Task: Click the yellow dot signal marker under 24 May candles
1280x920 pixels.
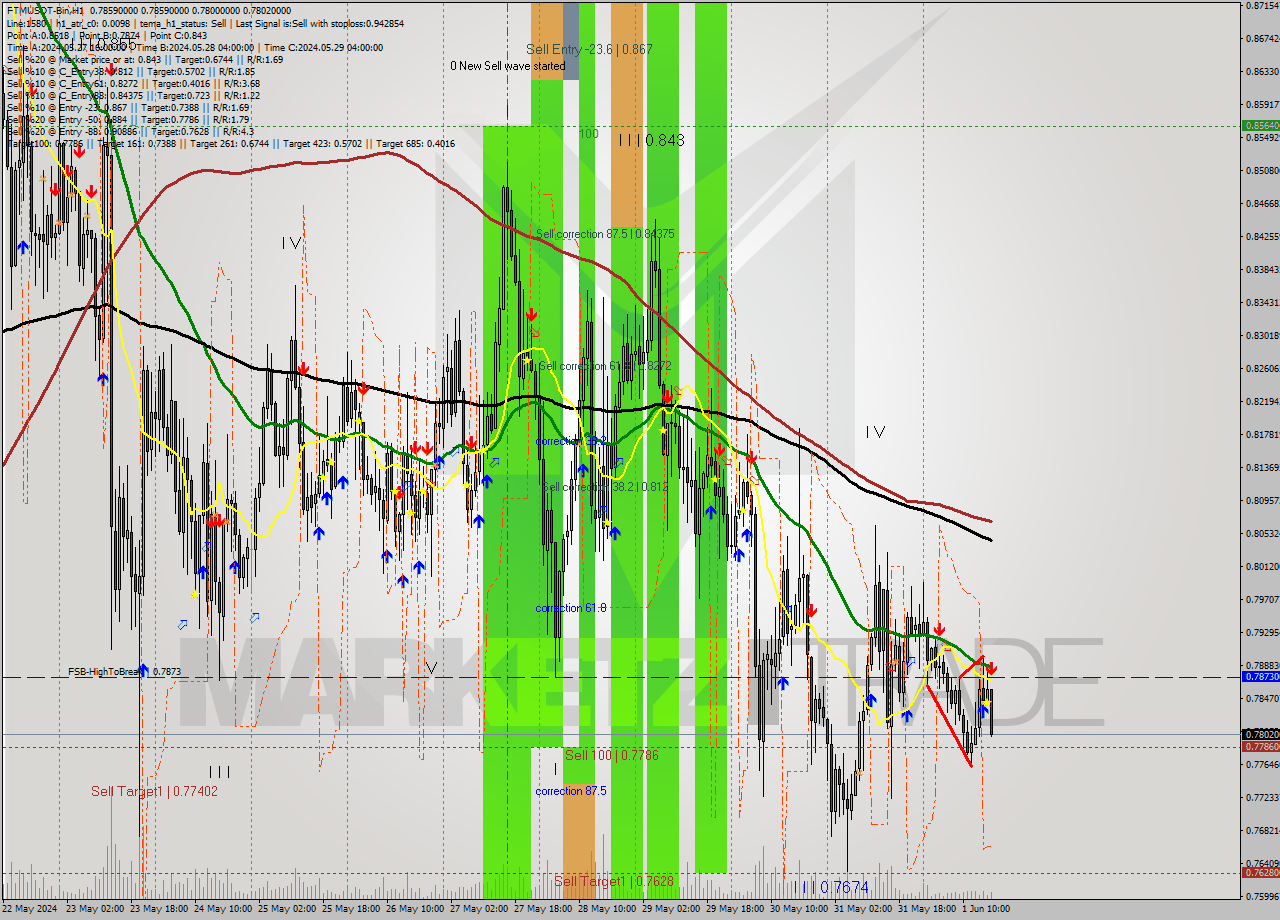Action: click(x=196, y=597)
